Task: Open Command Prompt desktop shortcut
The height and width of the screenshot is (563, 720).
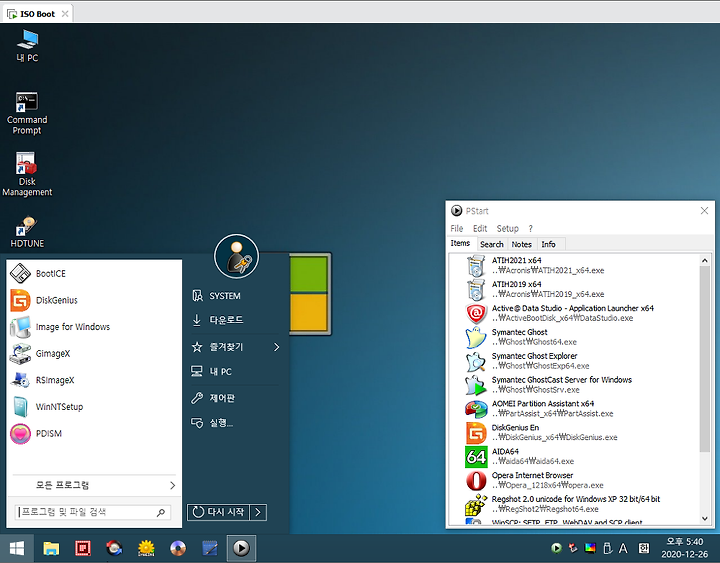Action: tap(27, 113)
